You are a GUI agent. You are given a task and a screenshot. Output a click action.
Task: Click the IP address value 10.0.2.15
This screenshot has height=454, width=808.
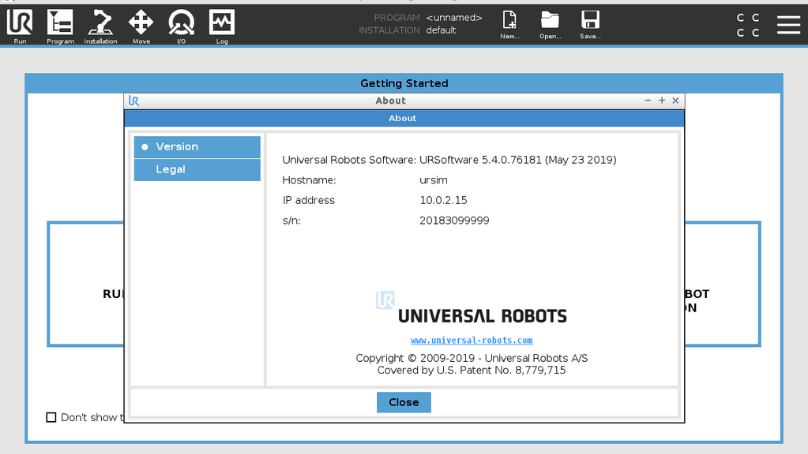[x=443, y=200]
